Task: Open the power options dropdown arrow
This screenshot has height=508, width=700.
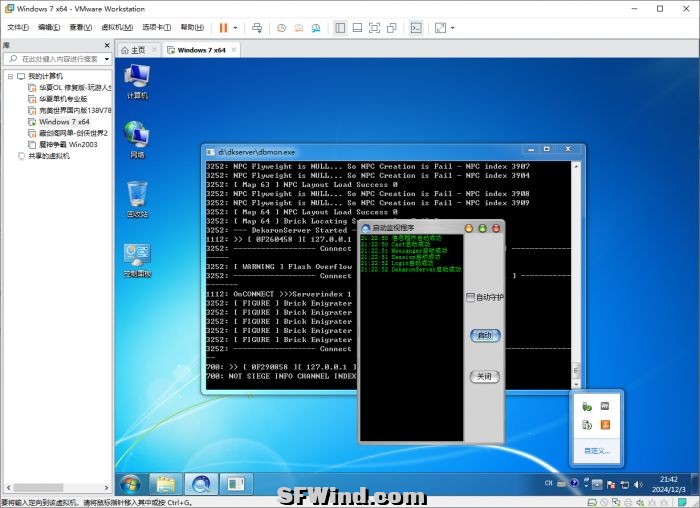Action: click(x=235, y=28)
